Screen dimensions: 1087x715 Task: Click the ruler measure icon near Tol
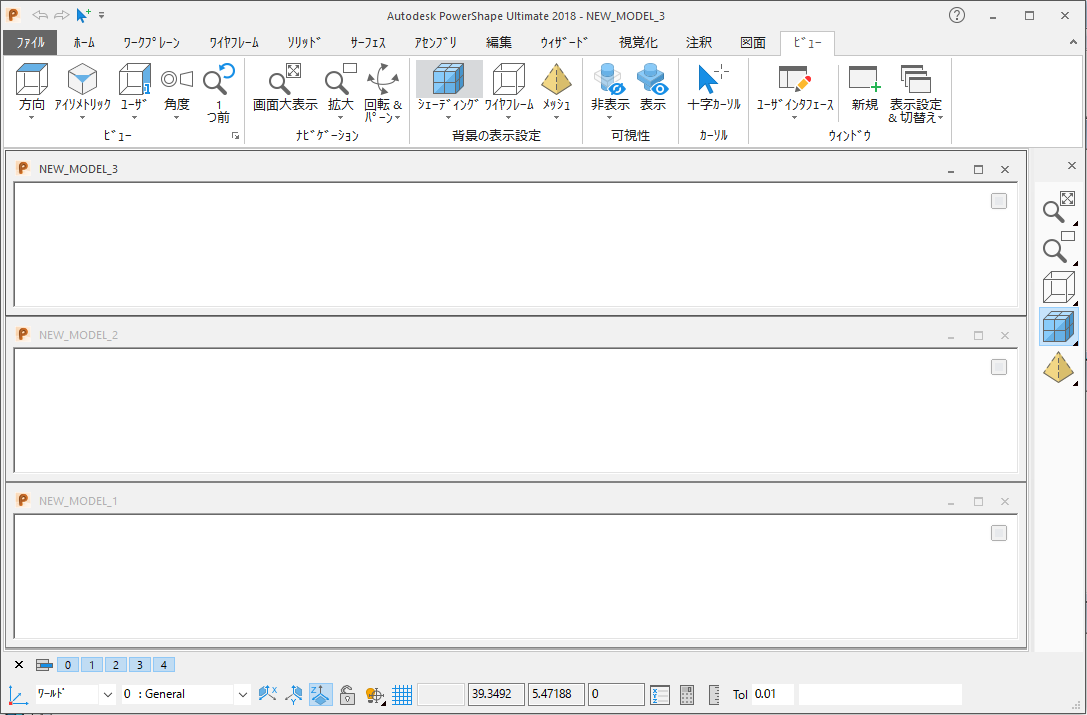point(715,694)
